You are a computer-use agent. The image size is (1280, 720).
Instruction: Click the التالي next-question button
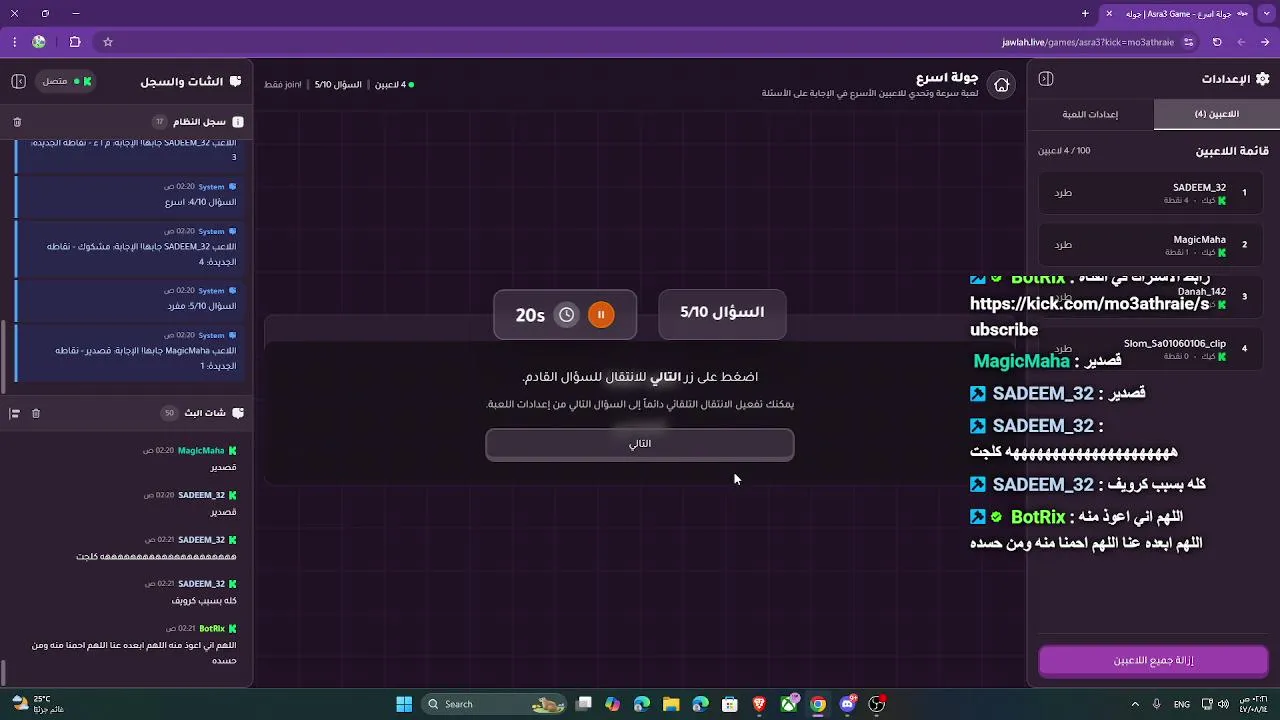coord(640,444)
